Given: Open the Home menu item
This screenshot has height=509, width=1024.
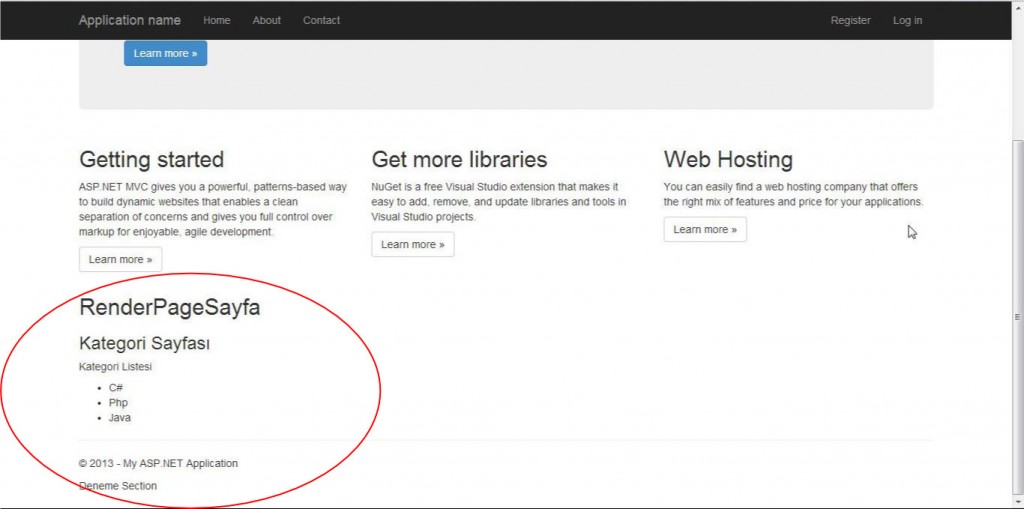Looking at the screenshot, I should (216, 20).
